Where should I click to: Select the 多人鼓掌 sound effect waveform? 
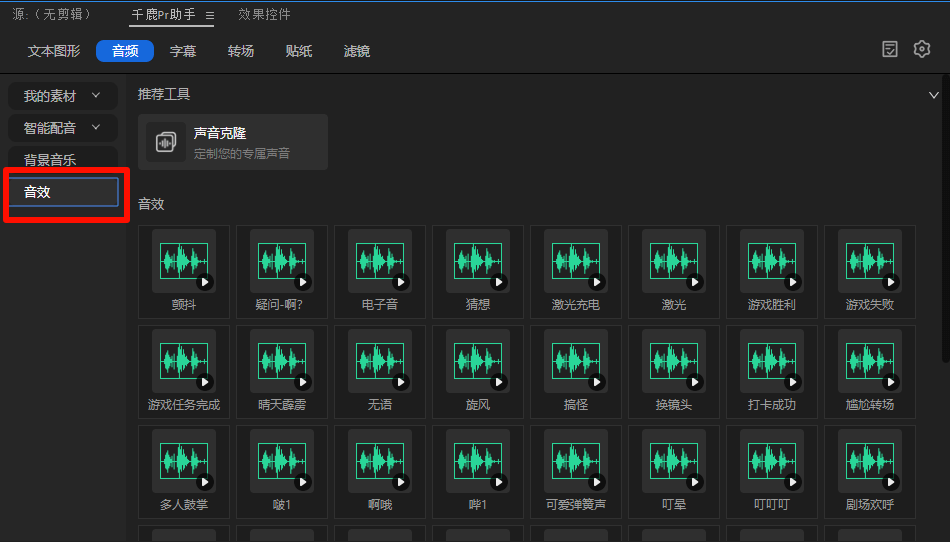point(183,462)
